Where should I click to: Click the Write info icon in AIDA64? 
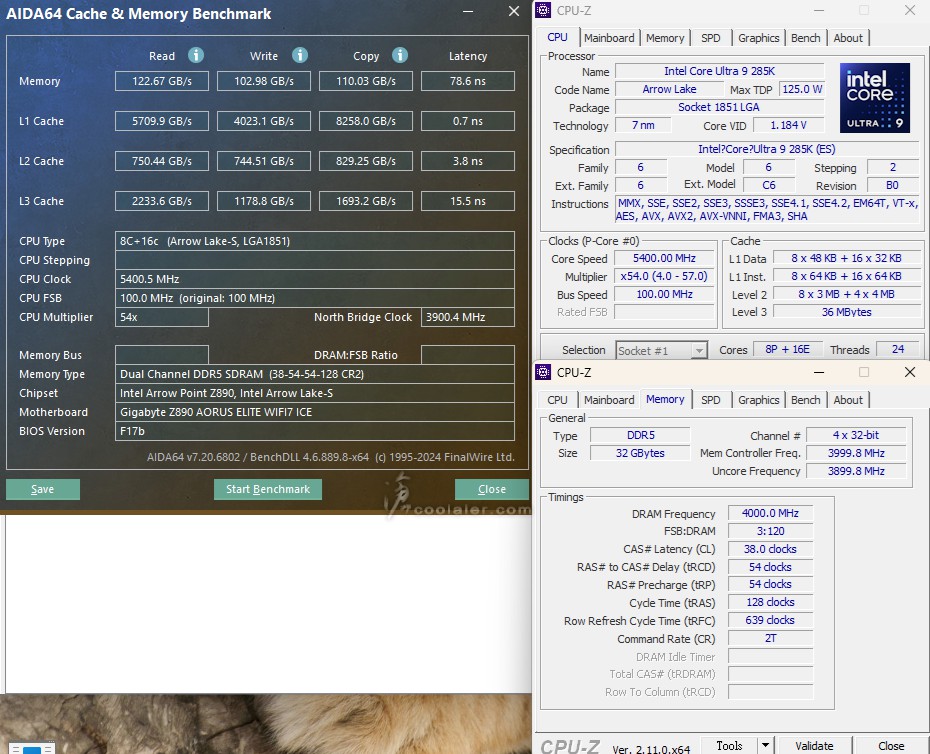click(300, 55)
